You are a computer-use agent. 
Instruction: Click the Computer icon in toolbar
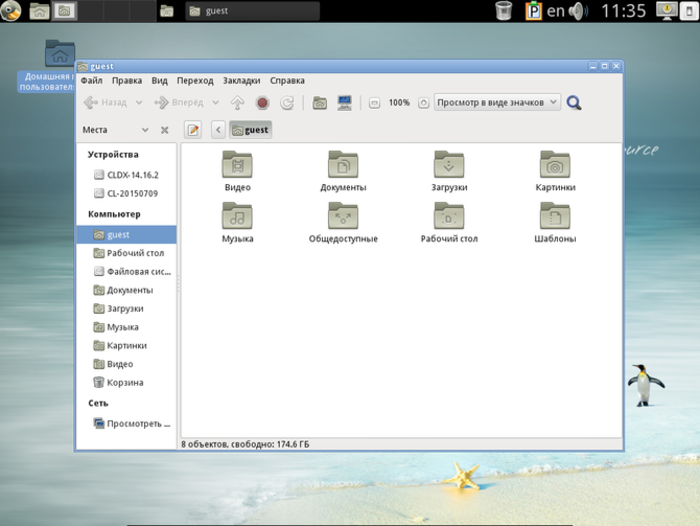tap(344, 102)
